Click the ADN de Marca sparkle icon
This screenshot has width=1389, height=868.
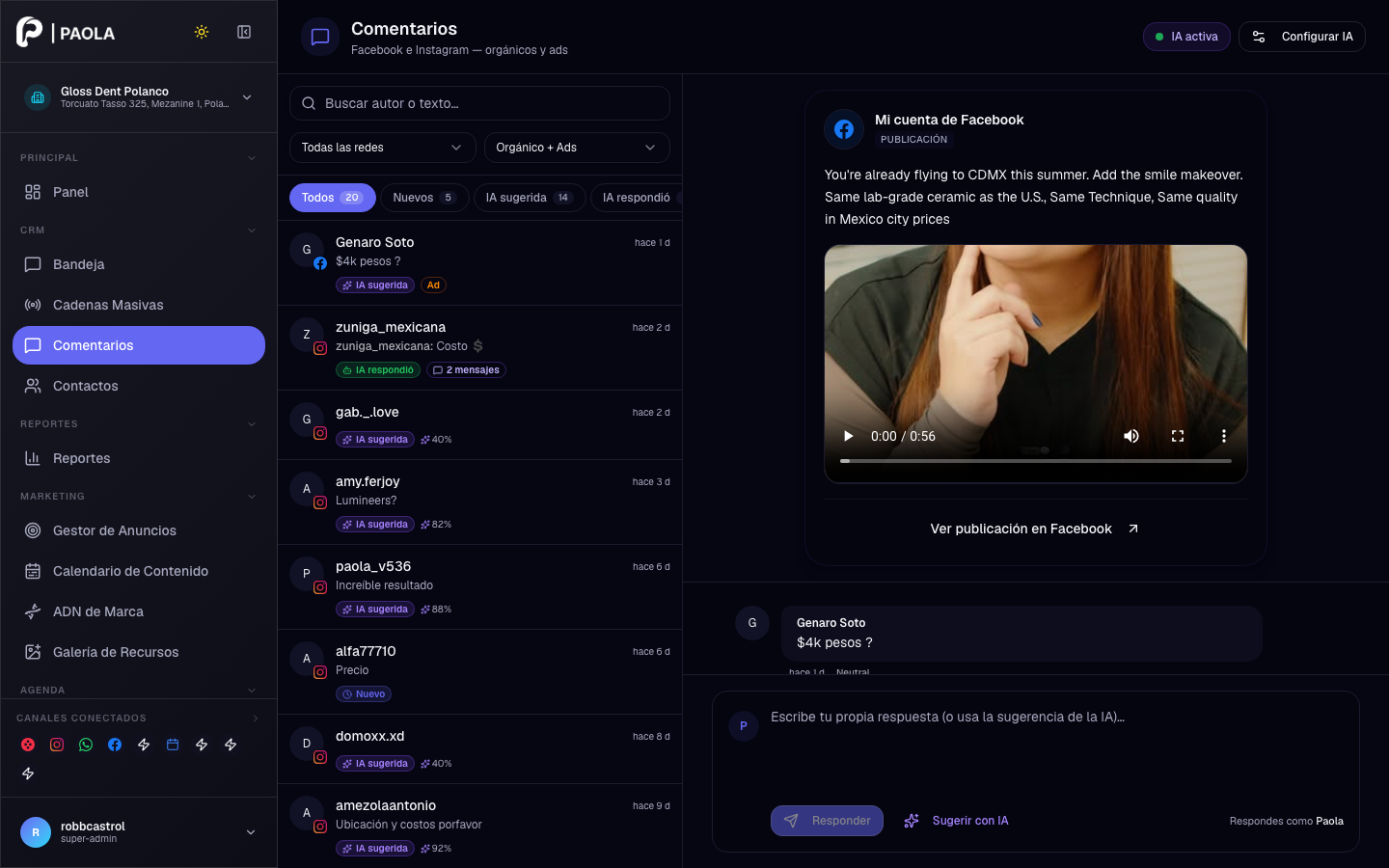pos(33,611)
